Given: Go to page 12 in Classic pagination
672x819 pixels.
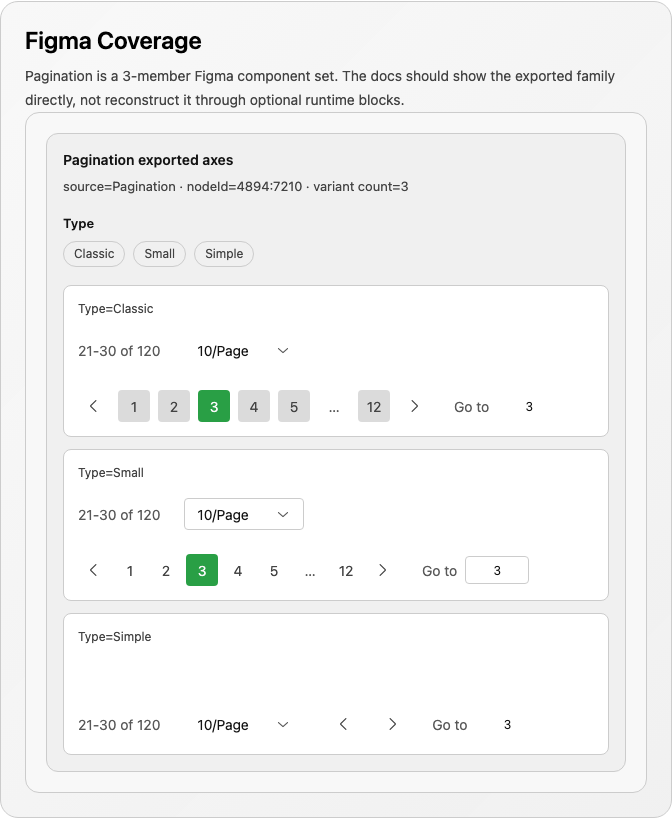Looking at the screenshot, I should tap(374, 406).
